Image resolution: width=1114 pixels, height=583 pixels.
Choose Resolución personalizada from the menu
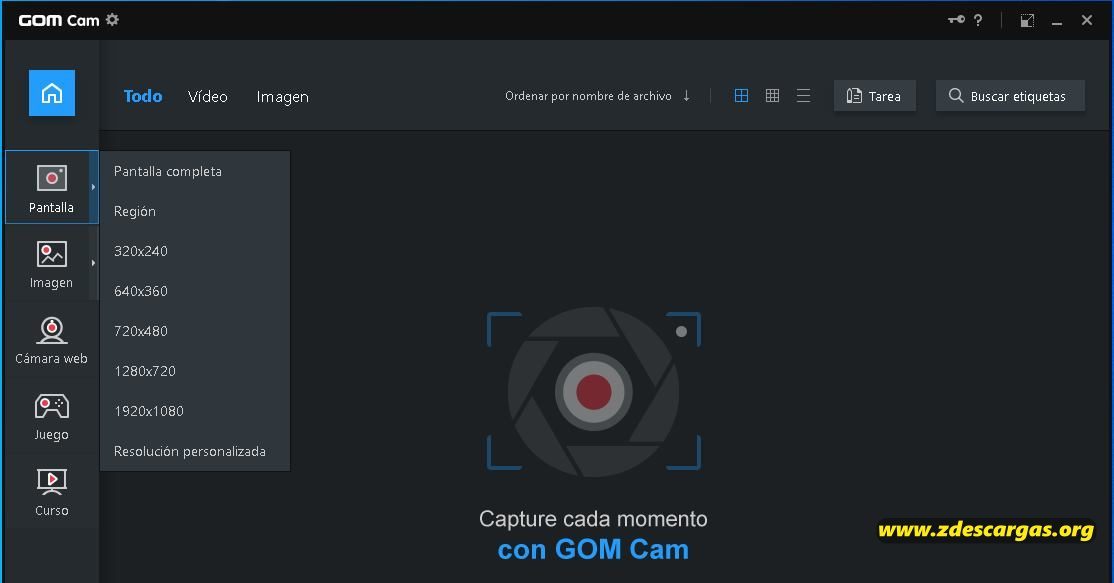[195, 451]
